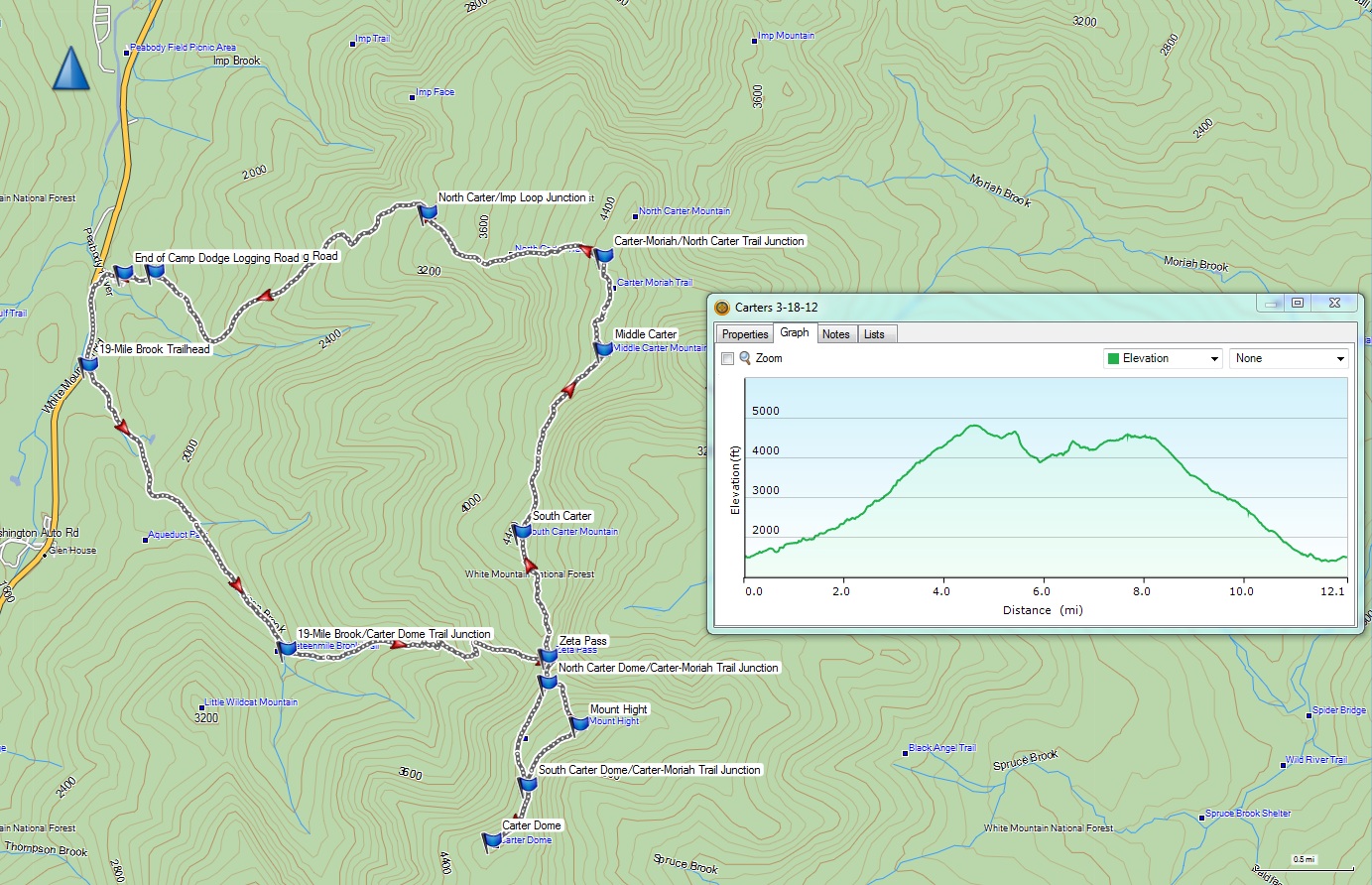Image resolution: width=1372 pixels, height=885 pixels.
Task: Click the magnifier icon beside Zoom
Action: tap(745, 358)
